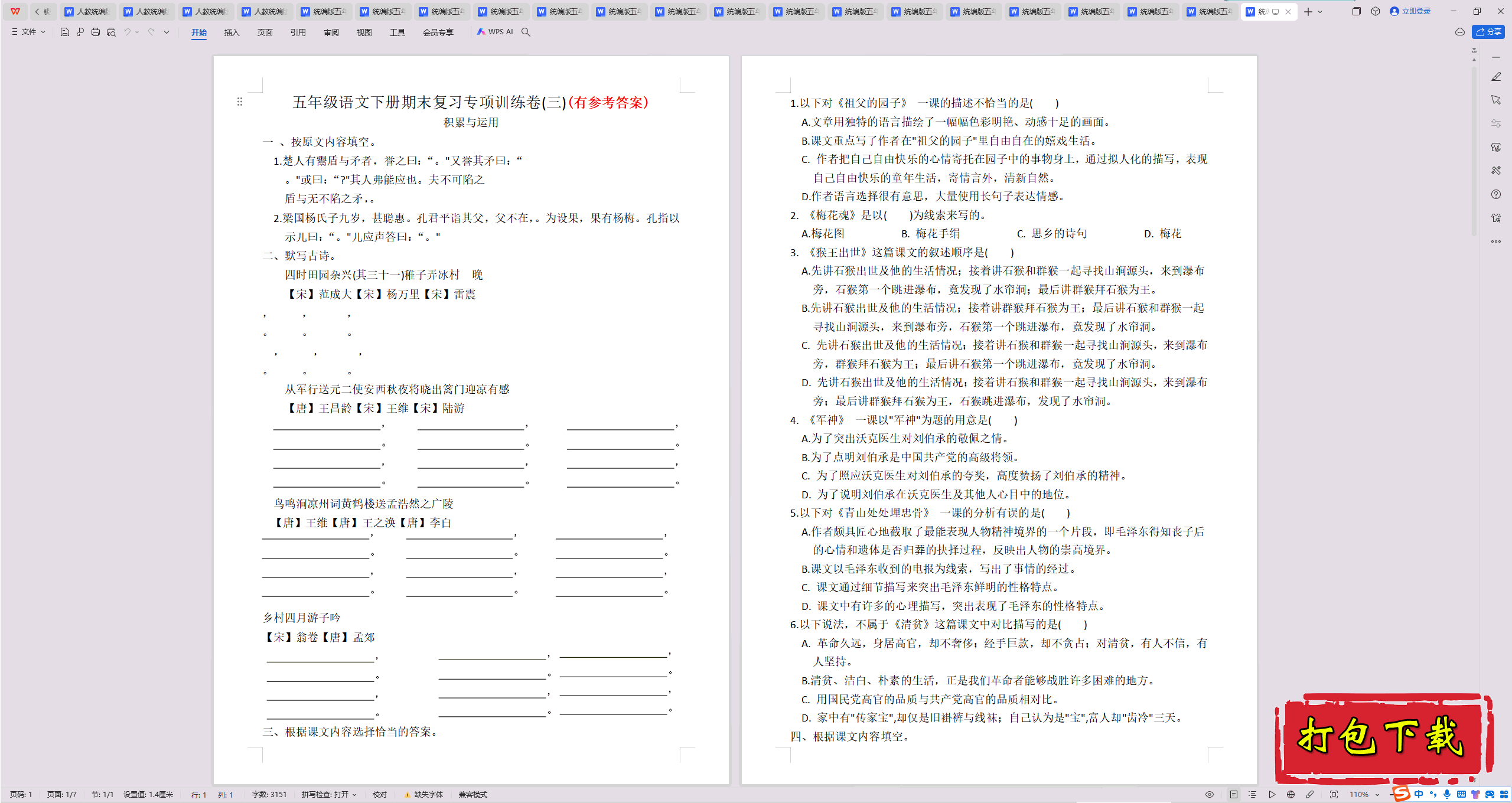Select the 视图 ribbon tab
The width and height of the screenshot is (1512, 803).
coord(364,32)
